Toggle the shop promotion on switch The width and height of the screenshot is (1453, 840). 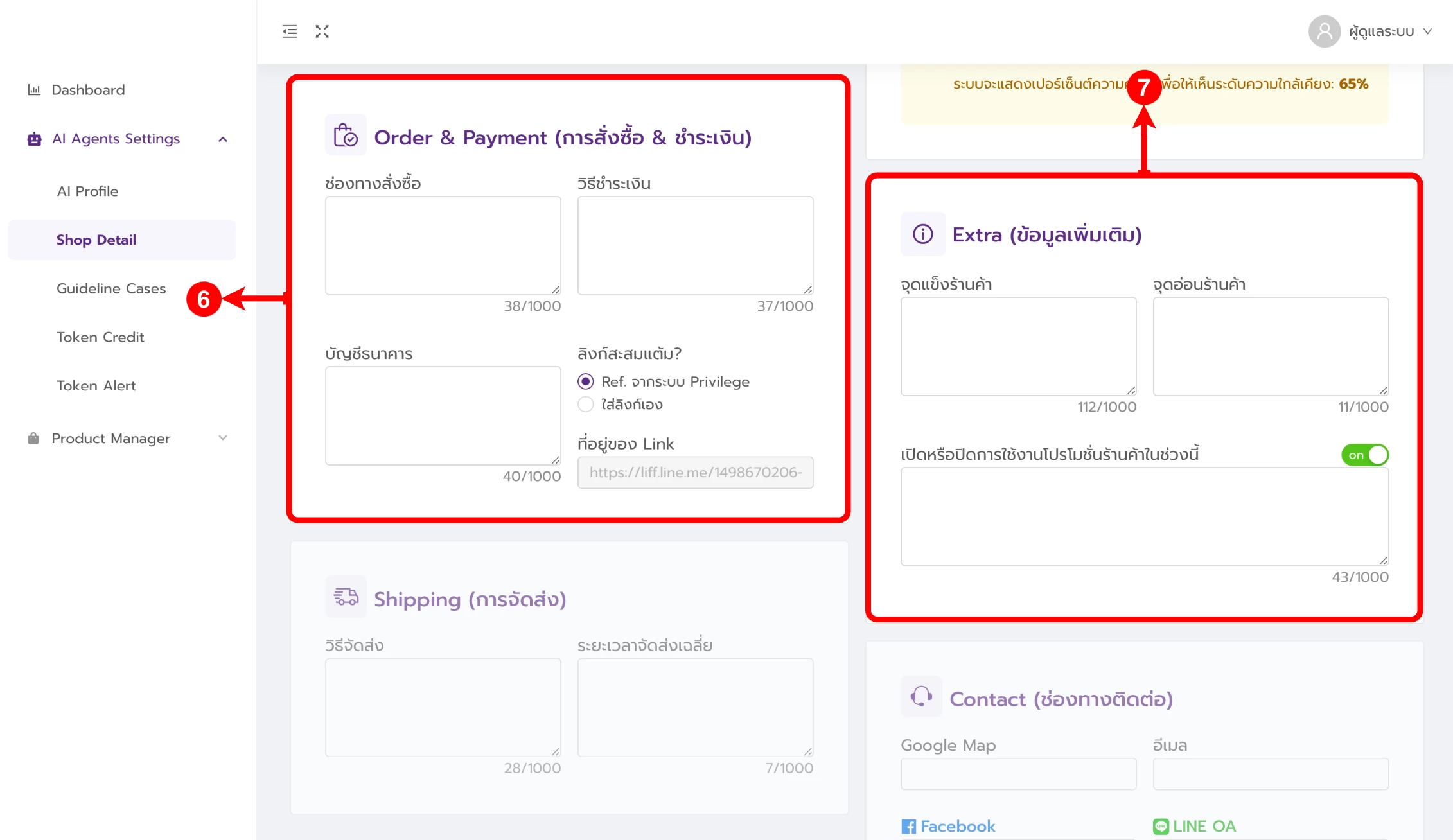(x=1364, y=455)
